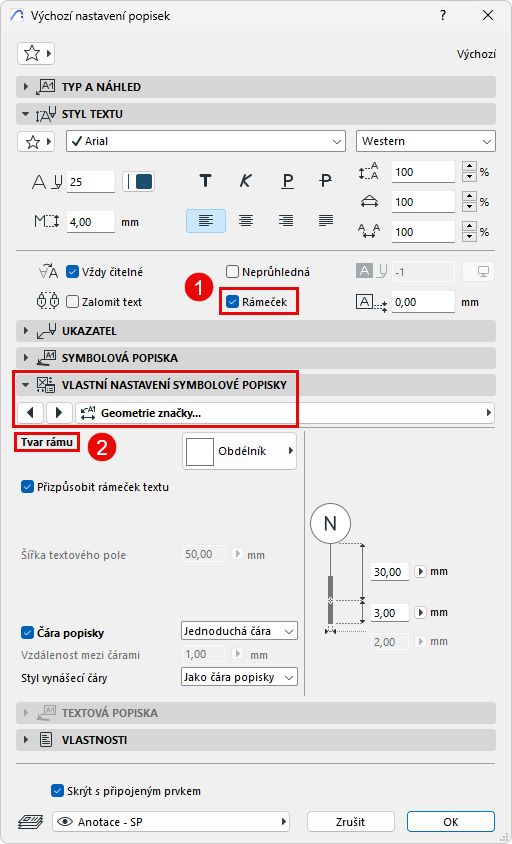
Task: Toggle bold text style
Action: [x=205, y=181]
